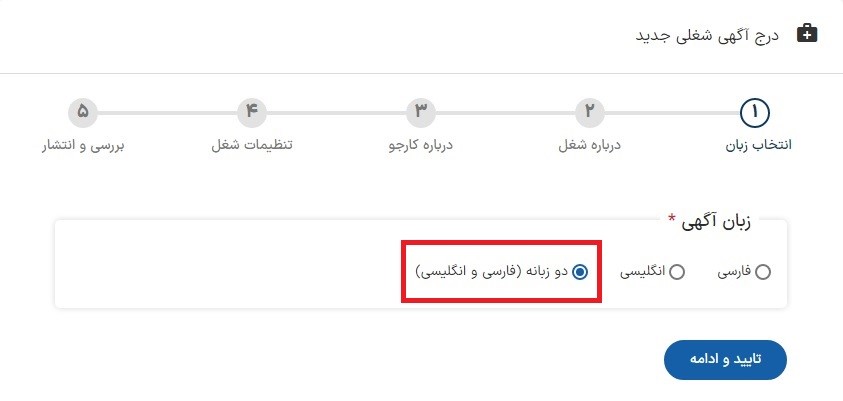Open تنظیمات شغل step label

(252, 146)
